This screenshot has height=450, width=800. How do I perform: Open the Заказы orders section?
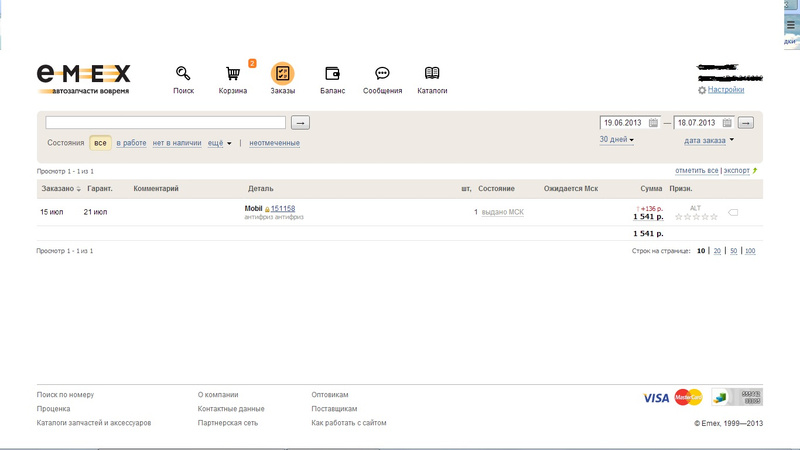coord(282,74)
